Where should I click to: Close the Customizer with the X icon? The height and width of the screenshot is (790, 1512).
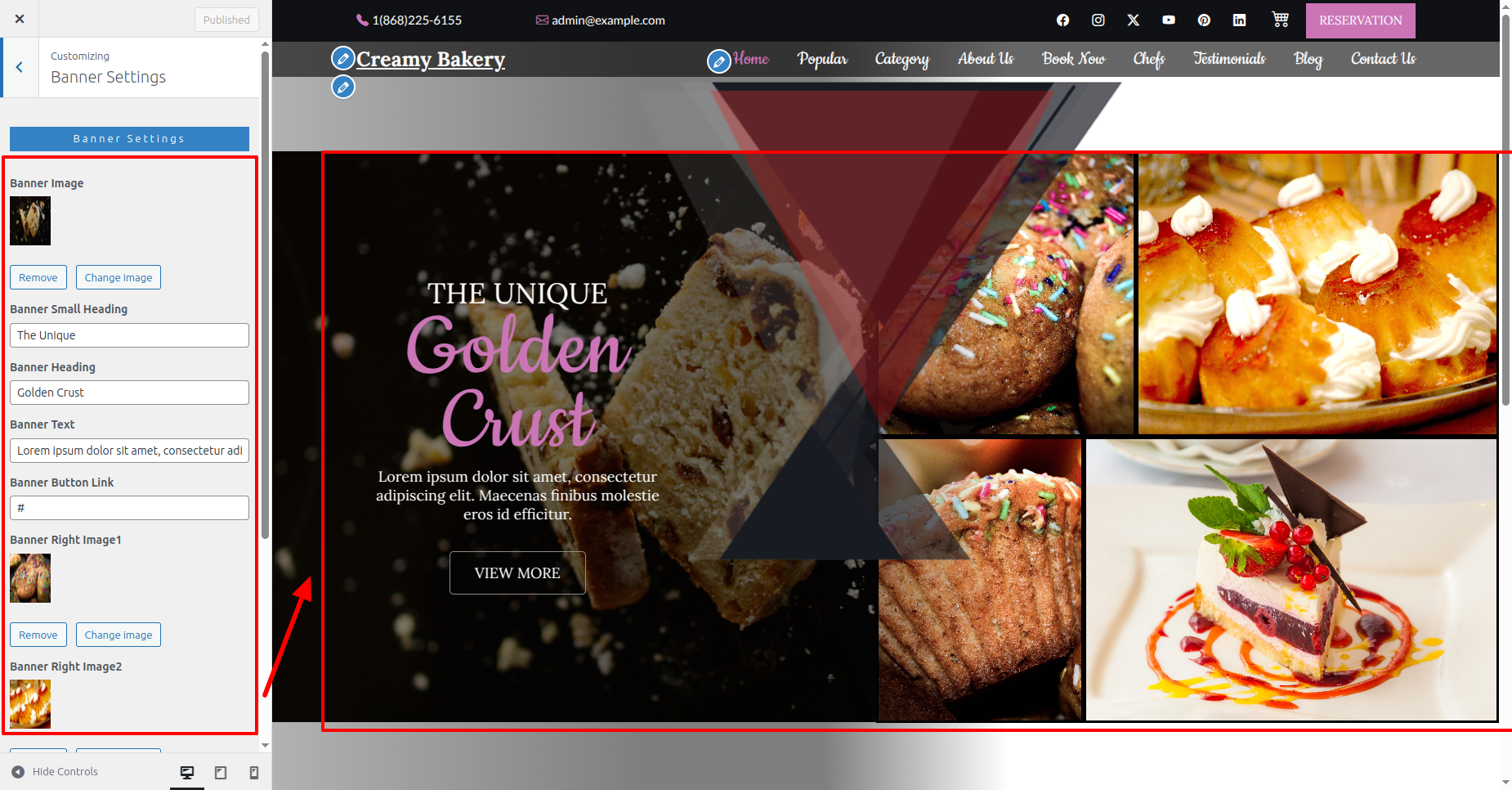(x=20, y=19)
